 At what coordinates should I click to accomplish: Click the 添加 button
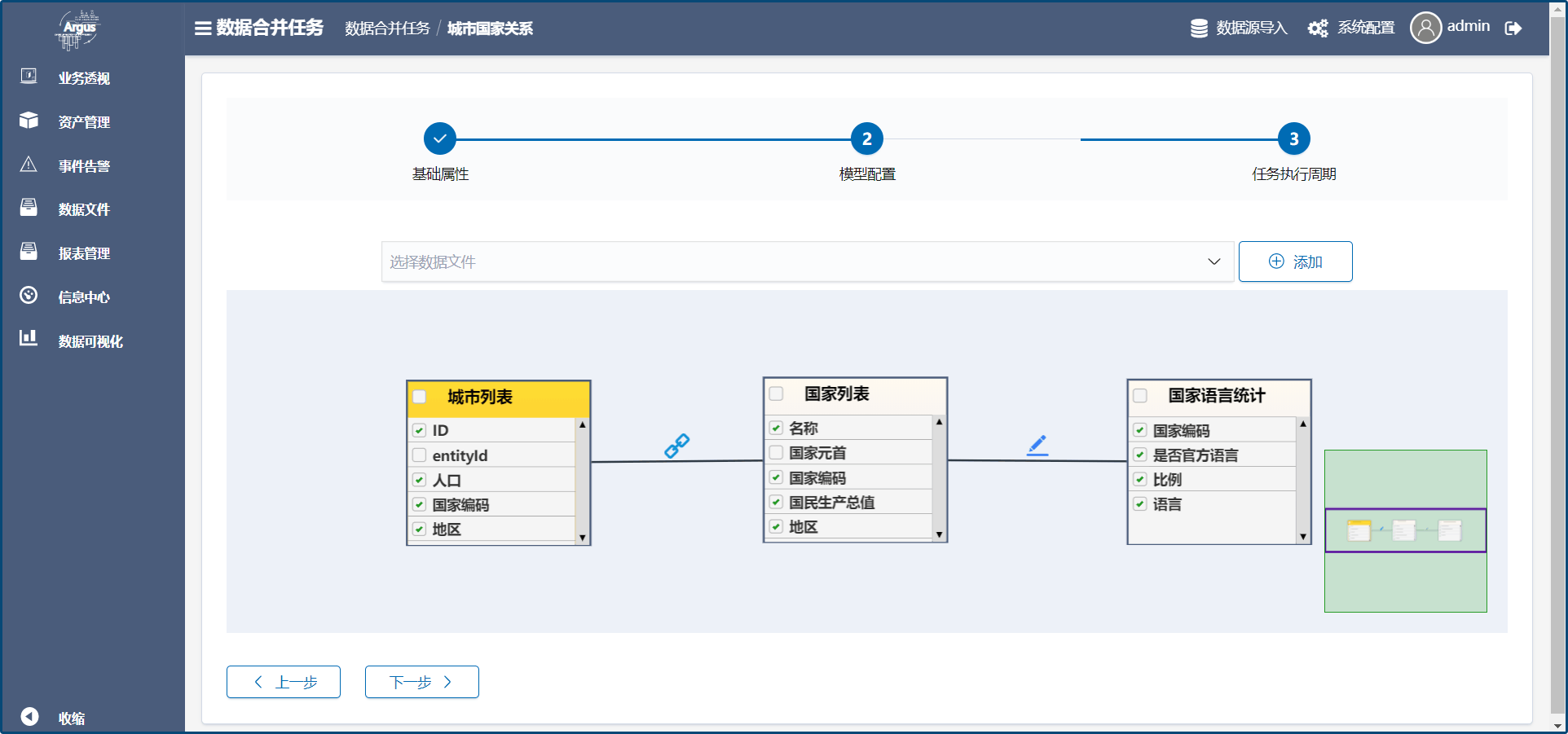click(x=1295, y=262)
